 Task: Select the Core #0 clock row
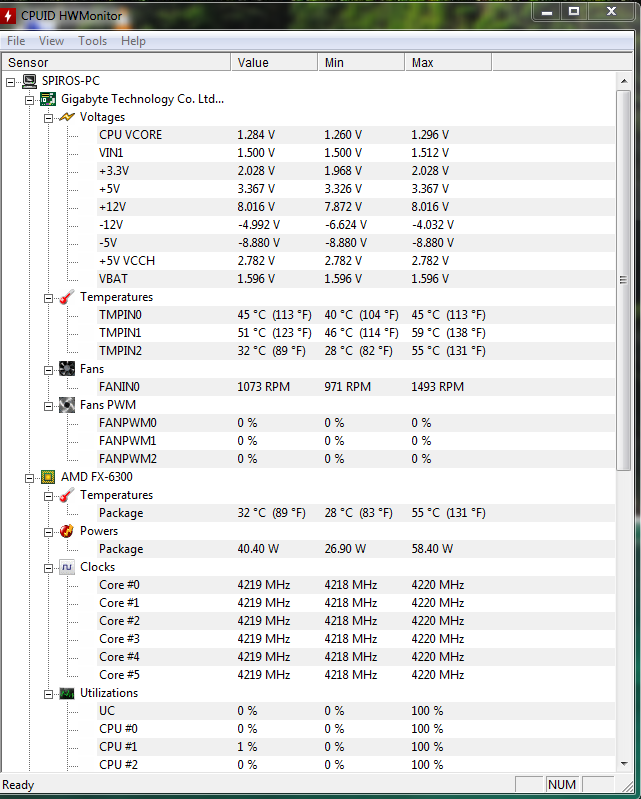click(356, 585)
